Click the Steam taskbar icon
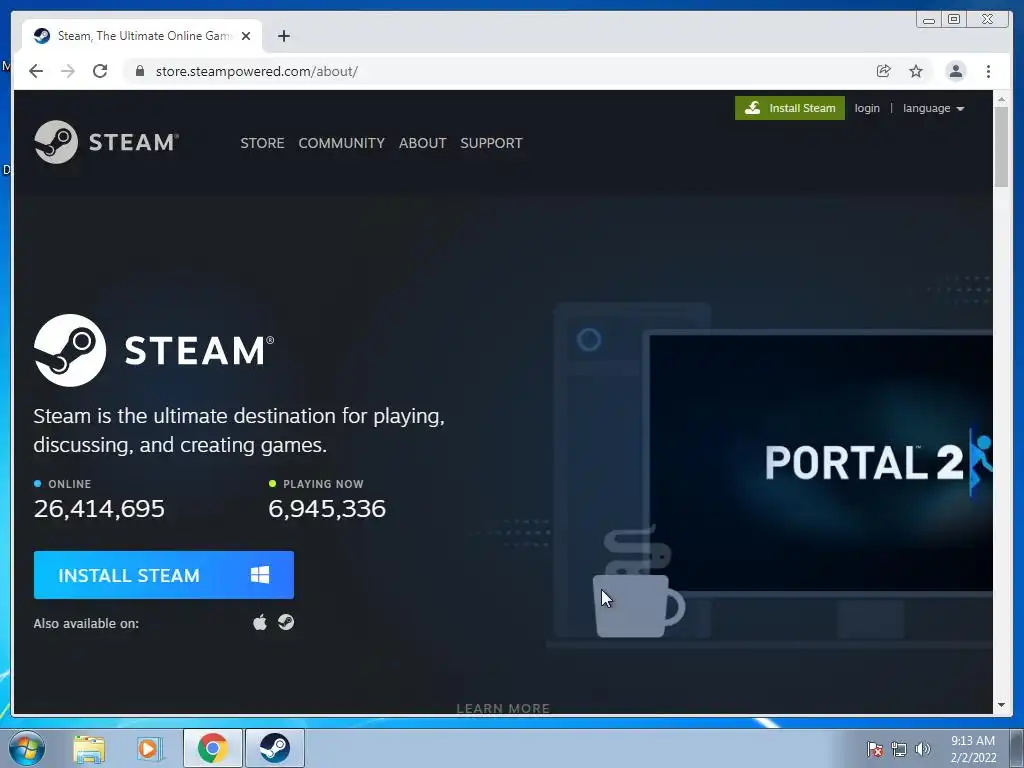Viewport: 1024px width, 768px height. 275,748
